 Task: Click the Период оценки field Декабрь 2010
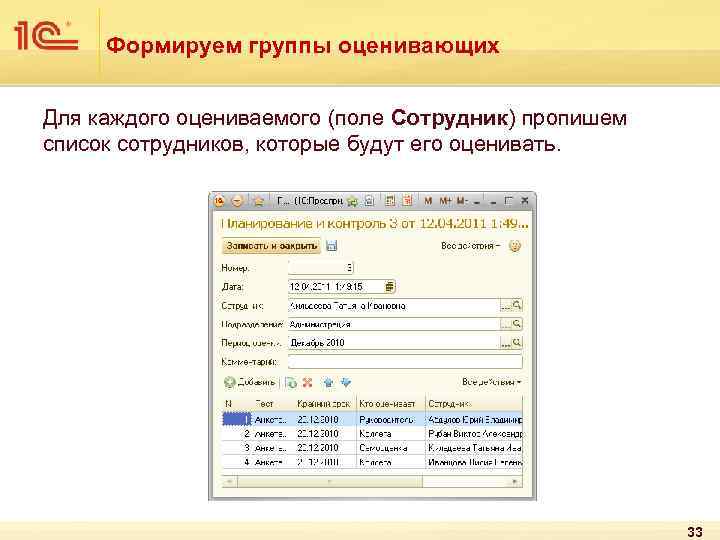pyautogui.click(x=394, y=343)
